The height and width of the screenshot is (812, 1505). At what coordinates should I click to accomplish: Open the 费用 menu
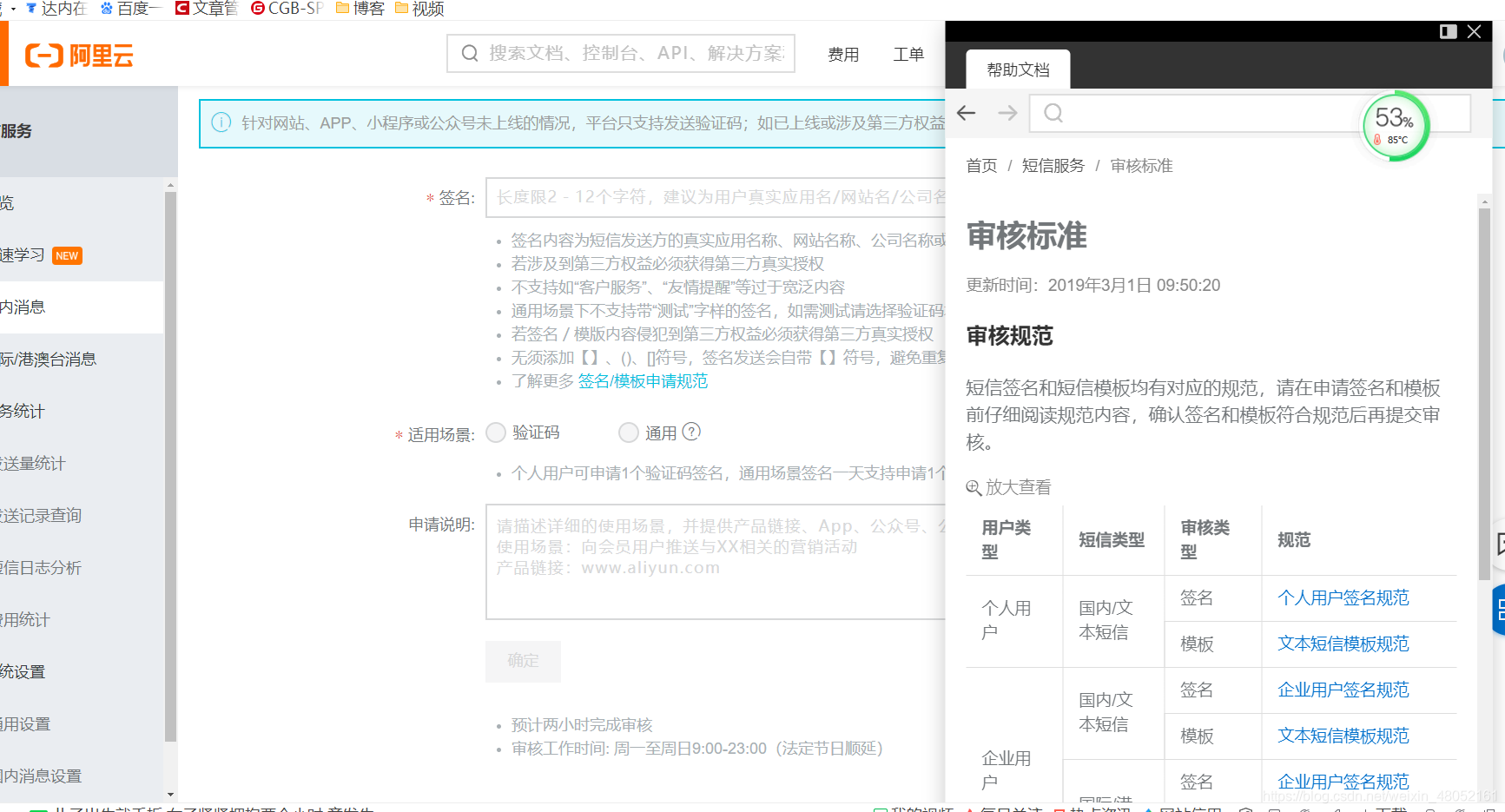tap(843, 55)
